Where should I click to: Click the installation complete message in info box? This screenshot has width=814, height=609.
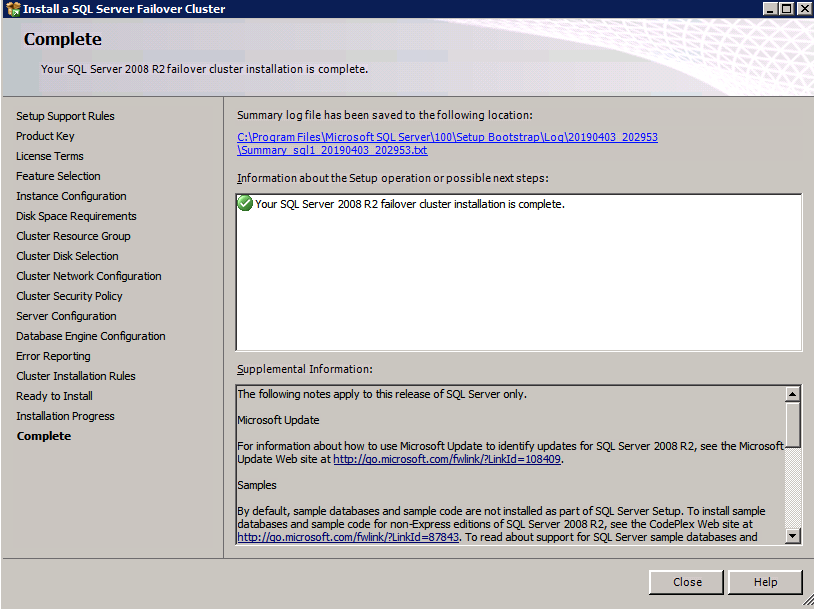click(410, 204)
